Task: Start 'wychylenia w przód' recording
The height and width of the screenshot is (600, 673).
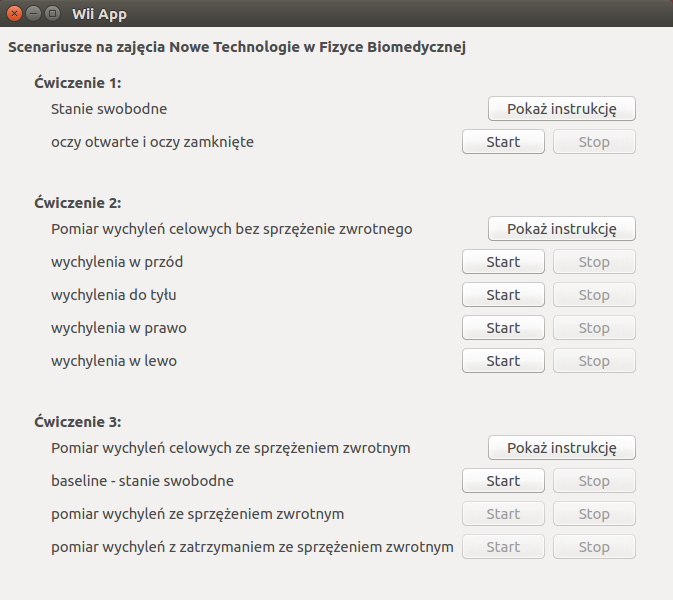Action: pos(503,261)
